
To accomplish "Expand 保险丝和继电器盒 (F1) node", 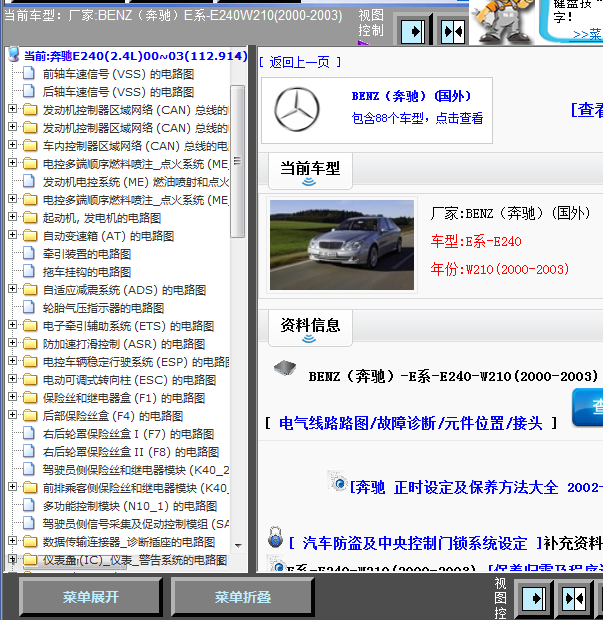I will pos(12,397).
